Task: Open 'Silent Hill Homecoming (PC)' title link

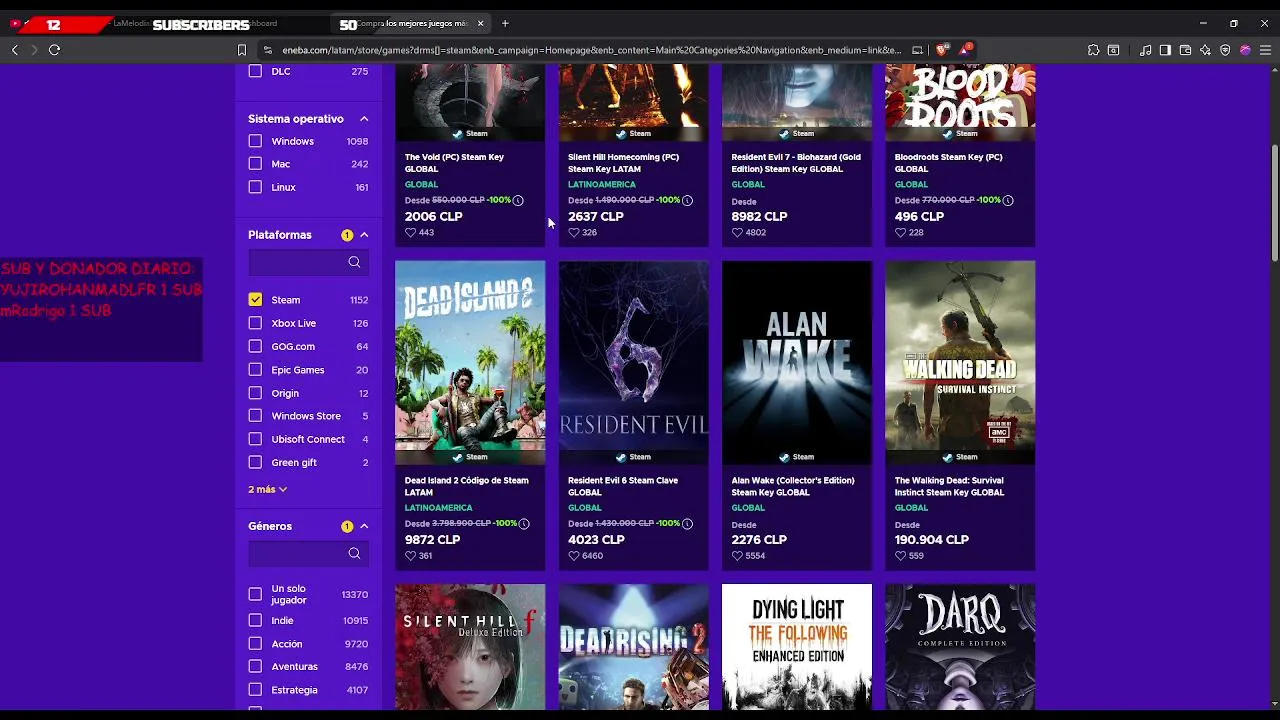Action: (623, 163)
